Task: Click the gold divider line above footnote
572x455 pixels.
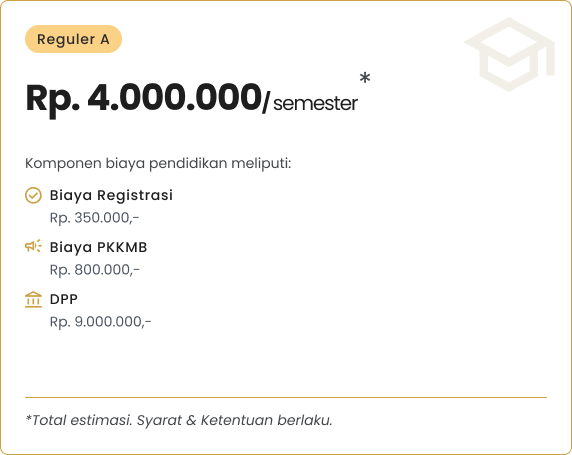Action: 286,397
